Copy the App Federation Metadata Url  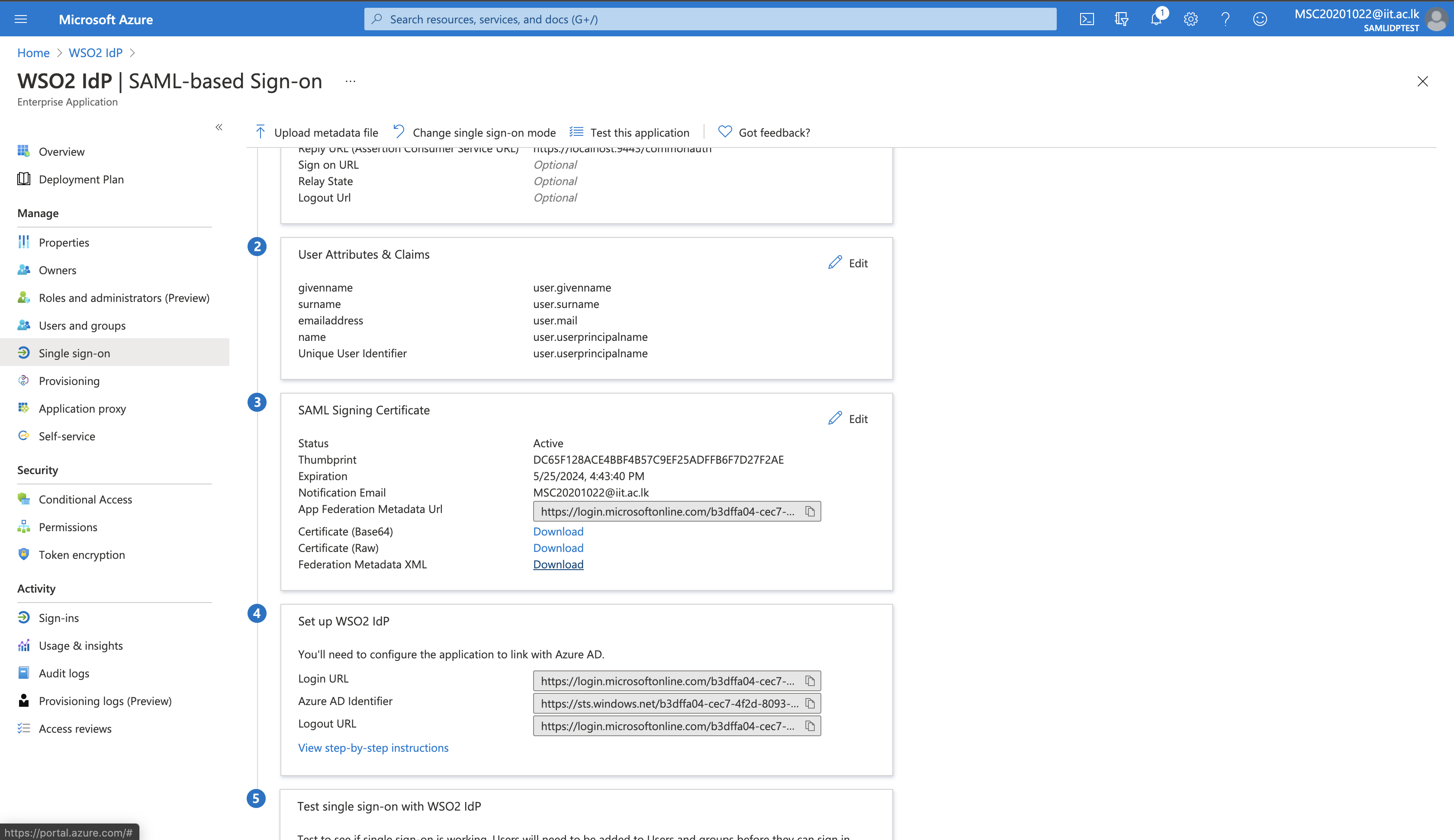click(810, 511)
